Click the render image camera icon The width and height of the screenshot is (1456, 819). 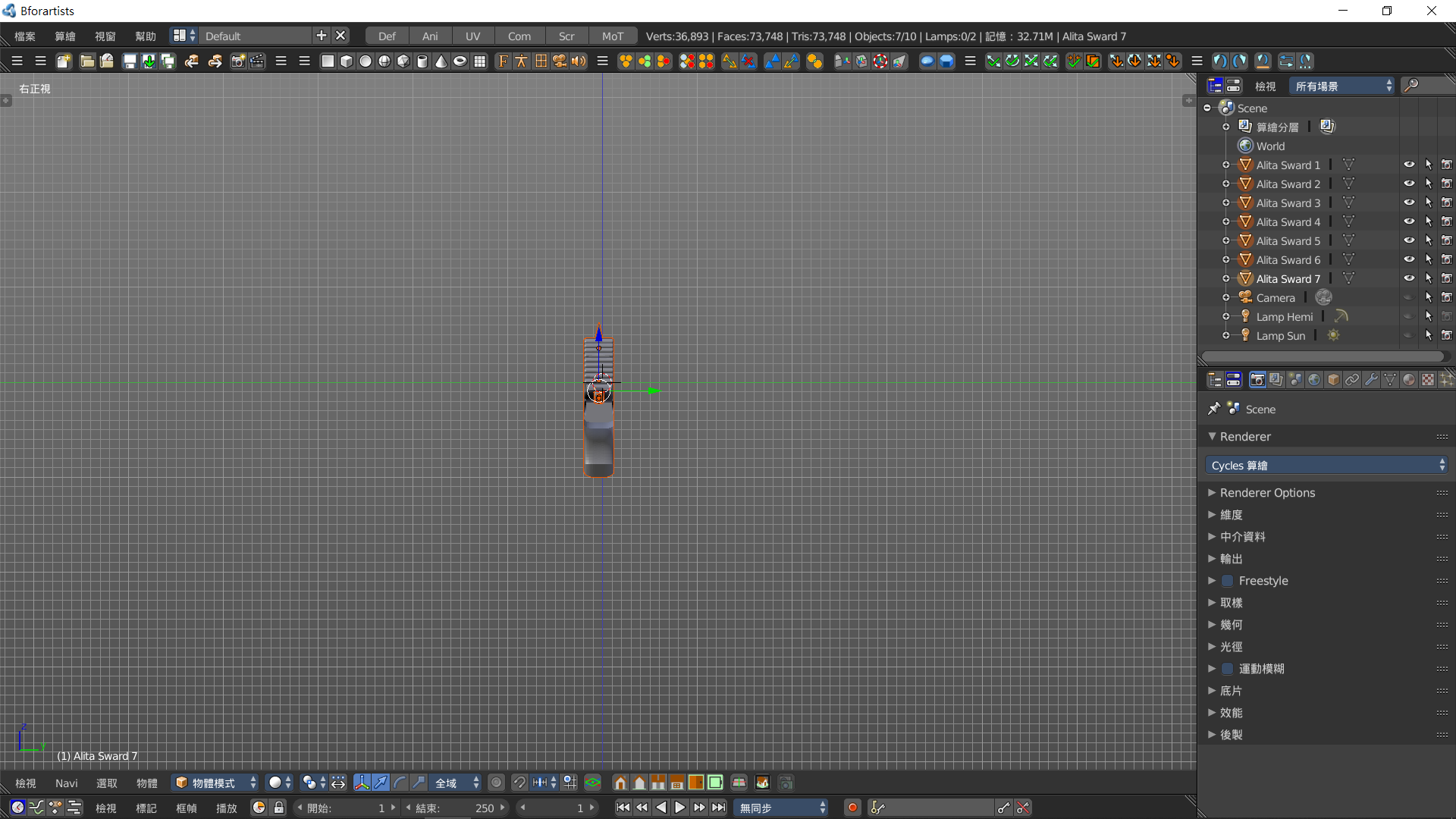(x=237, y=61)
